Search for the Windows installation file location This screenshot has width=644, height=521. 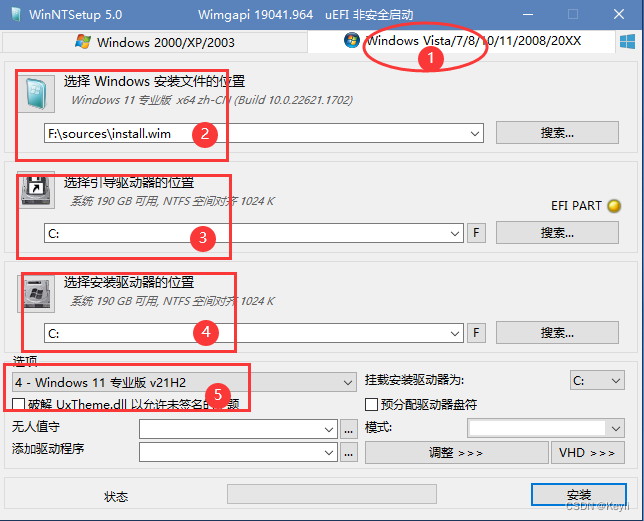(x=557, y=133)
